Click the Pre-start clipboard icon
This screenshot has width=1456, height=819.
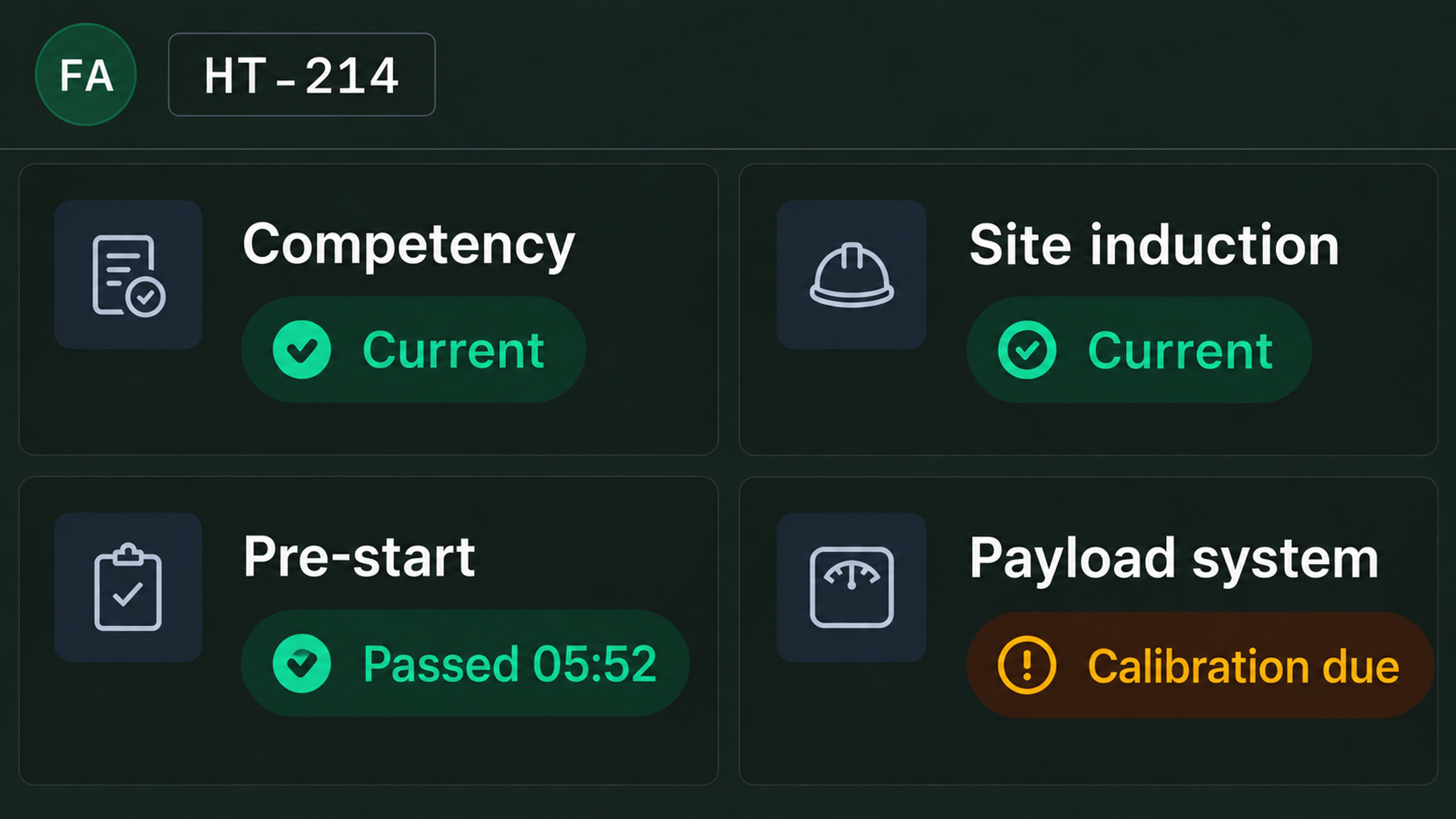pyautogui.click(x=128, y=587)
